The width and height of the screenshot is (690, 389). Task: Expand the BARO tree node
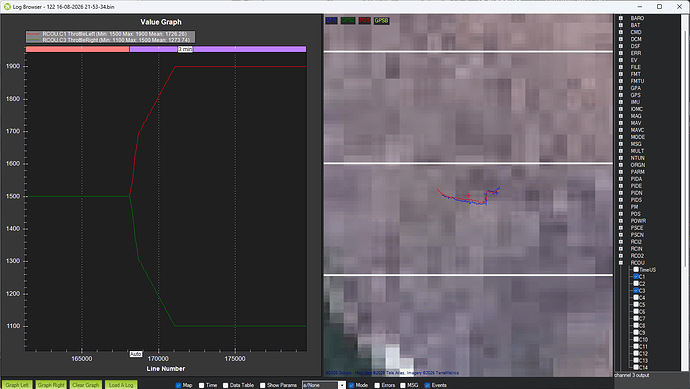pos(621,18)
